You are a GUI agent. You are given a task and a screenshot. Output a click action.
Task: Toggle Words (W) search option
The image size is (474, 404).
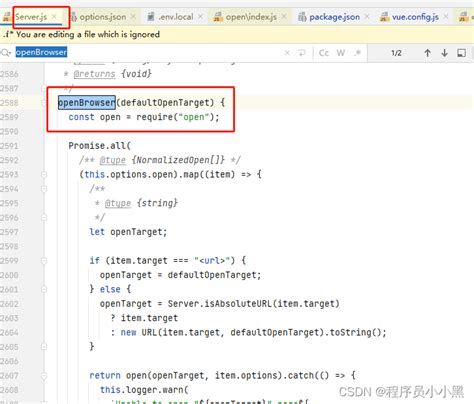point(341,53)
